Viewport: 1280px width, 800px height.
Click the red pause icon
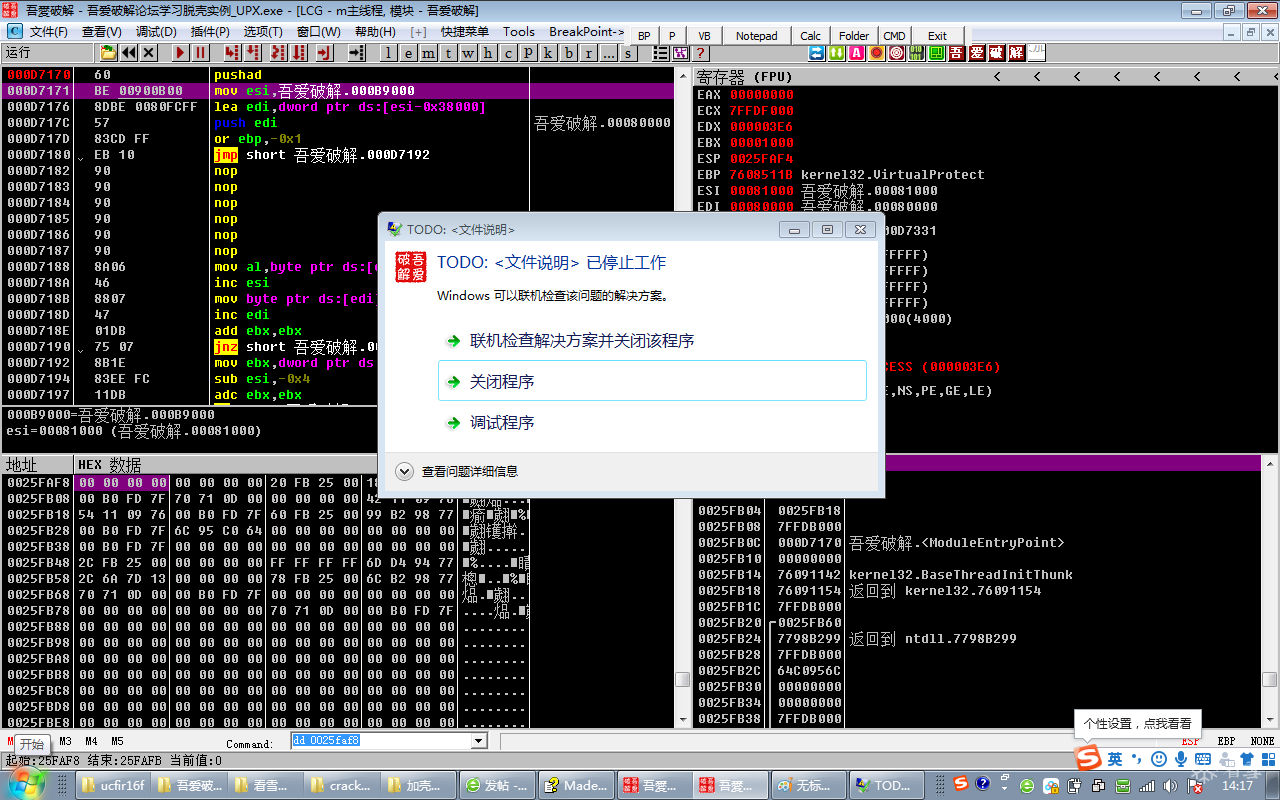tap(201, 53)
